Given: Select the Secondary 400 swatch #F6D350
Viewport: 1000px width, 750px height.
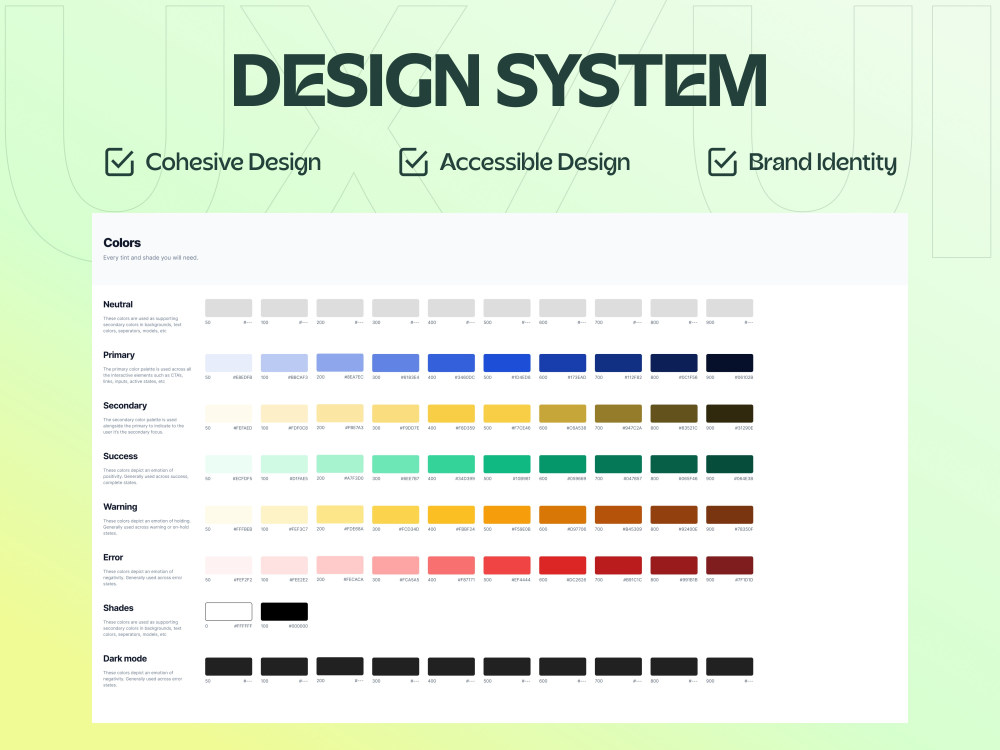Looking at the screenshot, I should [x=451, y=414].
